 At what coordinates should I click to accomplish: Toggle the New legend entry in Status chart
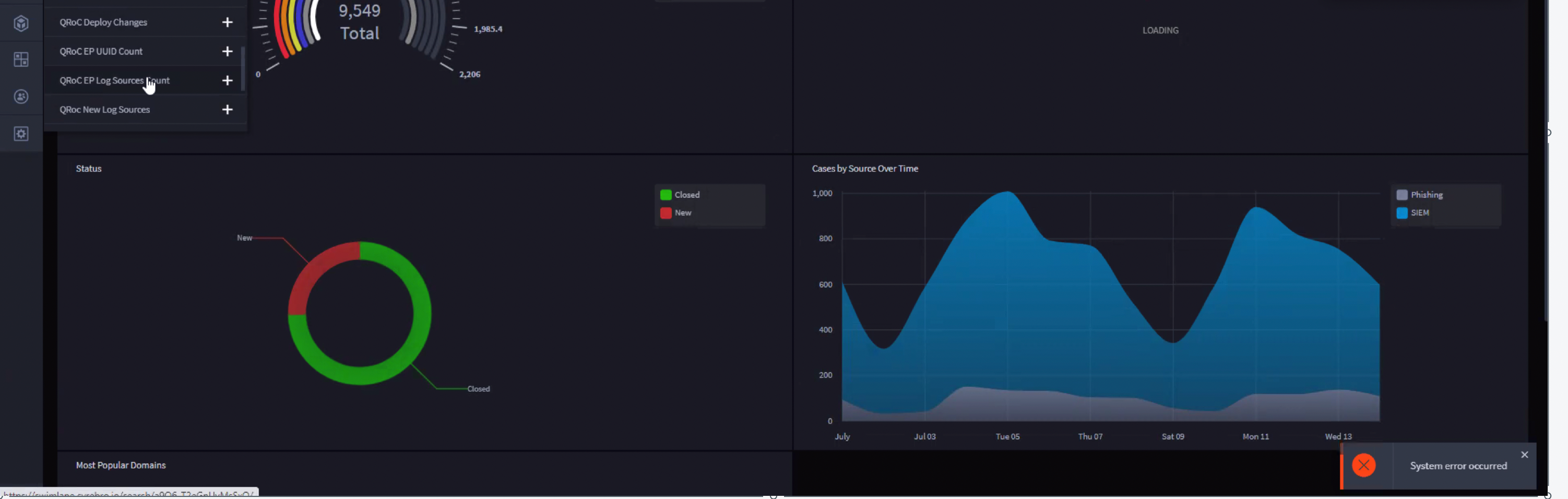click(676, 213)
